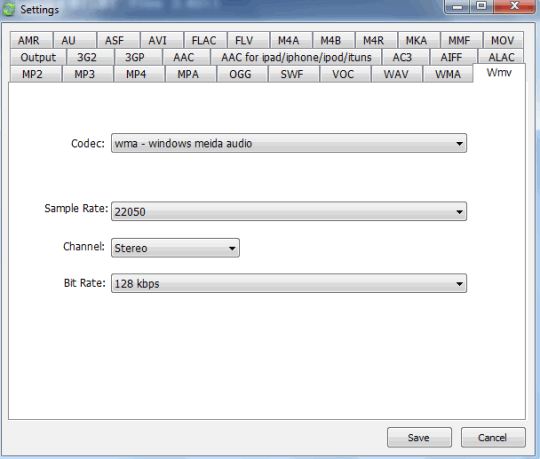The height and width of the screenshot is (459, 540).
Task: Open the FLAC settings tab
Action: (205, 40)
